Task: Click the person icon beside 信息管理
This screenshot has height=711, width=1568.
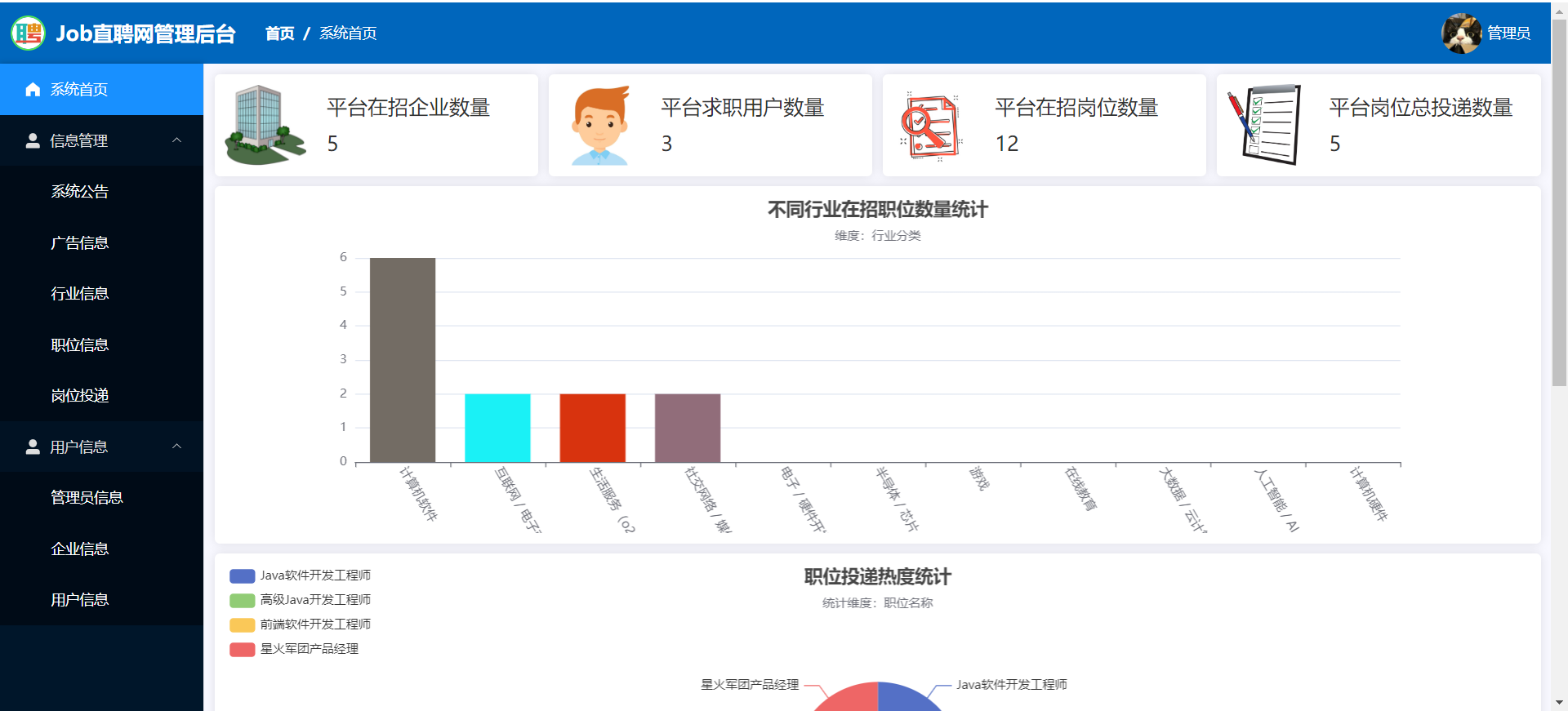Action: tap(33, 140)
